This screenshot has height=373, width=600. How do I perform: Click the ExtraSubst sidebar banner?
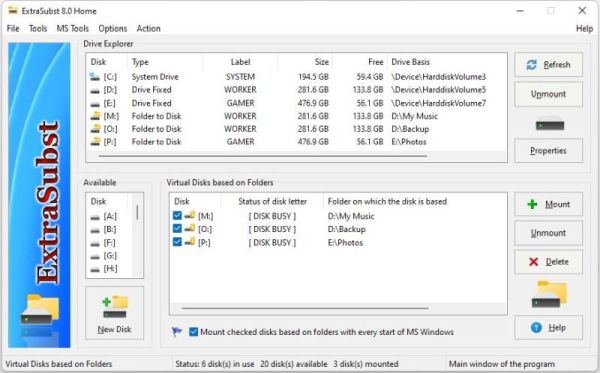click(x=39, y=195)
